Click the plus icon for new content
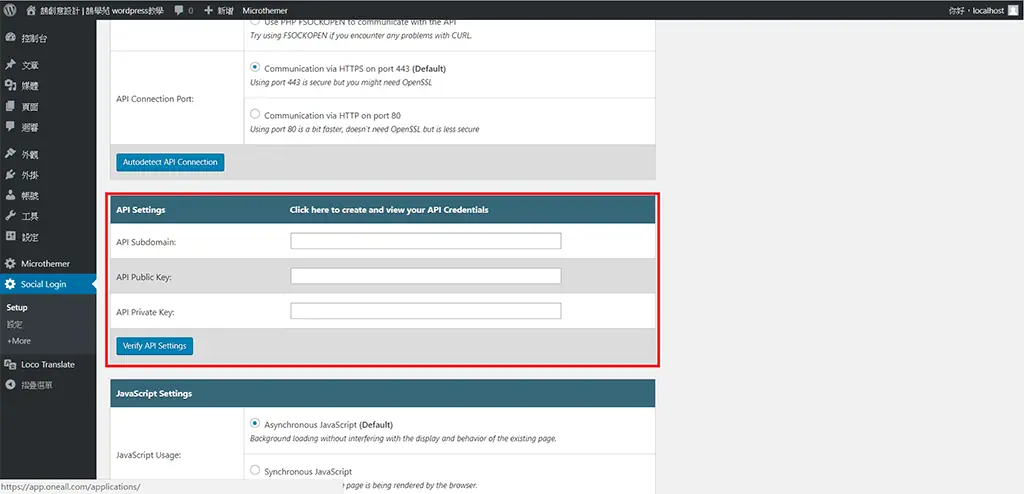This screenshot has width=1024, height=494. coord(208,10)
